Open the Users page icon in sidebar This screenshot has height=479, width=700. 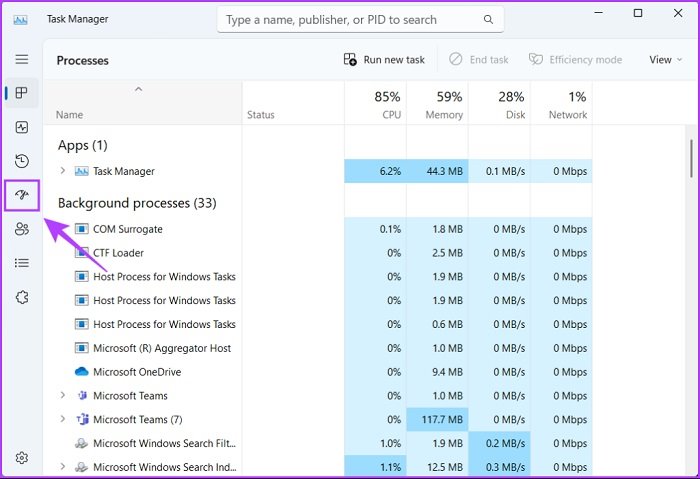pyautogui.click(x=21, y=229)
